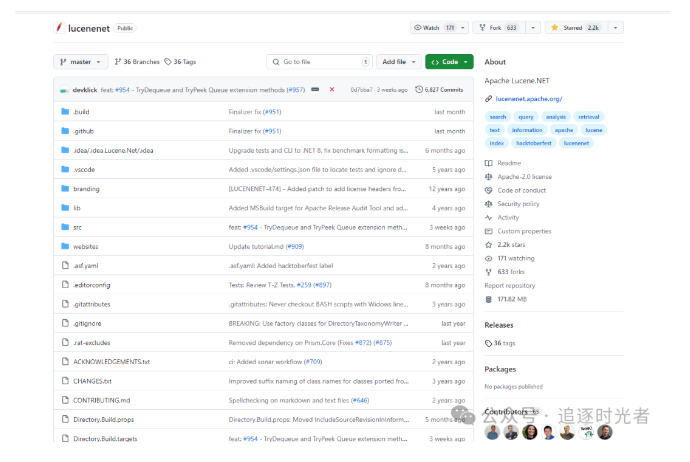Open the Add file dropdown

coord(399,62)
